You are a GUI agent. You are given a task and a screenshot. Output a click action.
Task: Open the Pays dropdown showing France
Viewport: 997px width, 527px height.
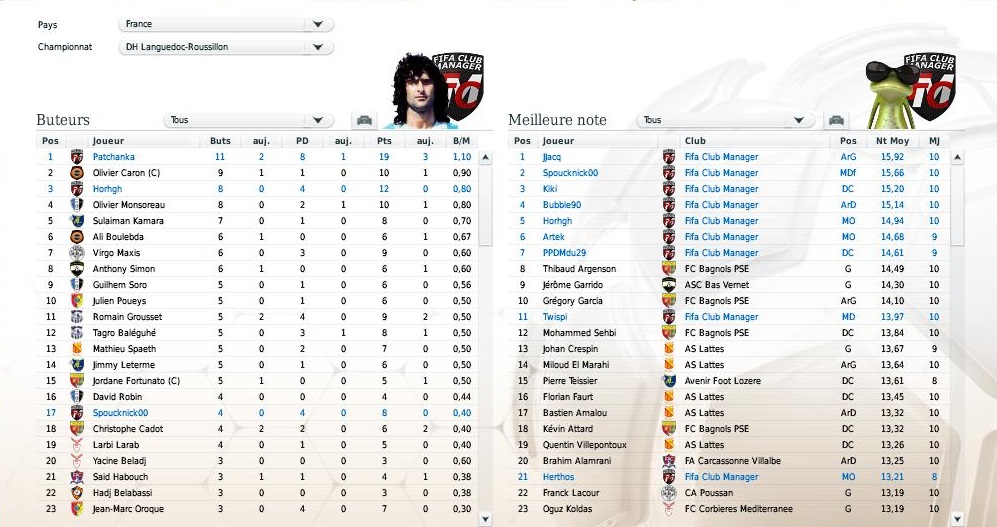pyautogui.click(x=226, y=24)
